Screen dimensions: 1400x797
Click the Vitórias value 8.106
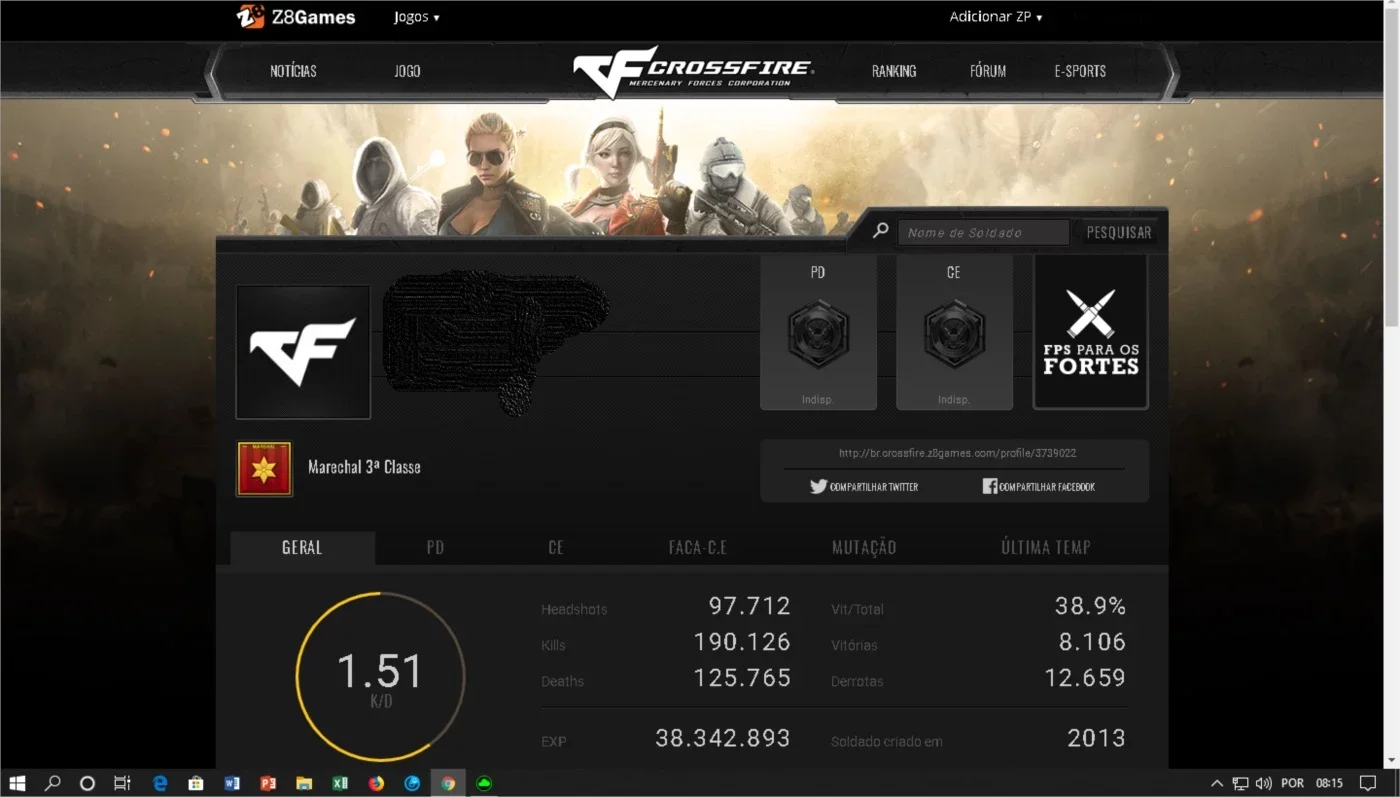[1092, 642]
